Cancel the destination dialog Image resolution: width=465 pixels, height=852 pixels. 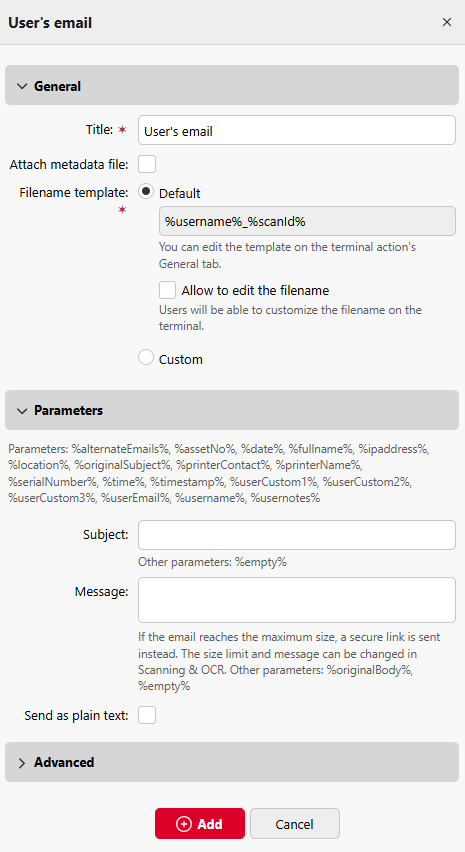[294, 824]
